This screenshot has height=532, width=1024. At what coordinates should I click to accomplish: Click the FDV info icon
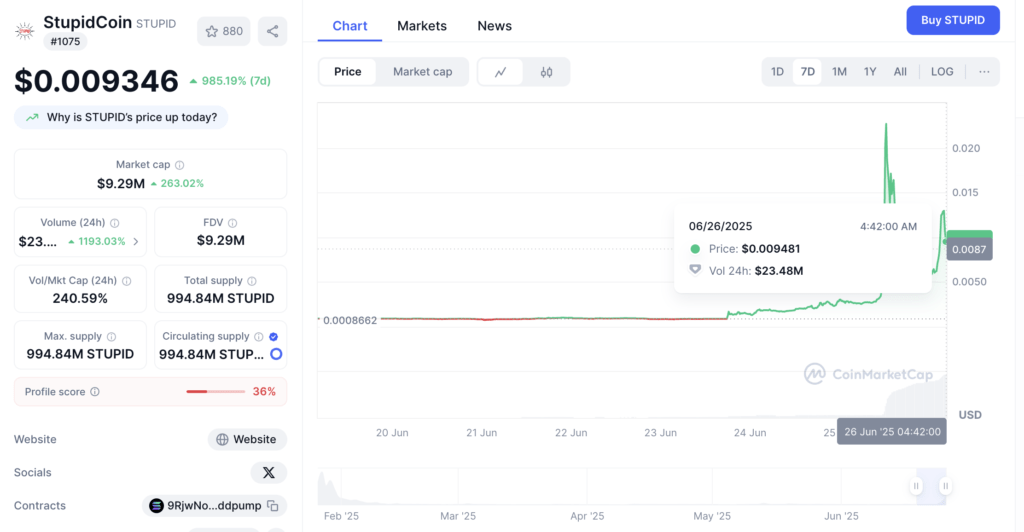pos(232,223)
